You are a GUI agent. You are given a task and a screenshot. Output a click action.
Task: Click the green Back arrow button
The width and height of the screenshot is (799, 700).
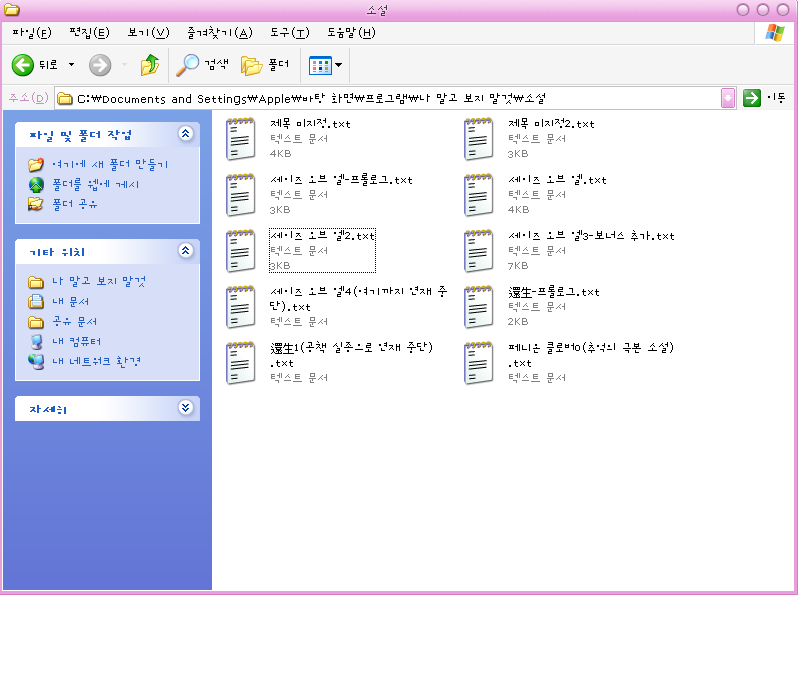pos(22,65)
